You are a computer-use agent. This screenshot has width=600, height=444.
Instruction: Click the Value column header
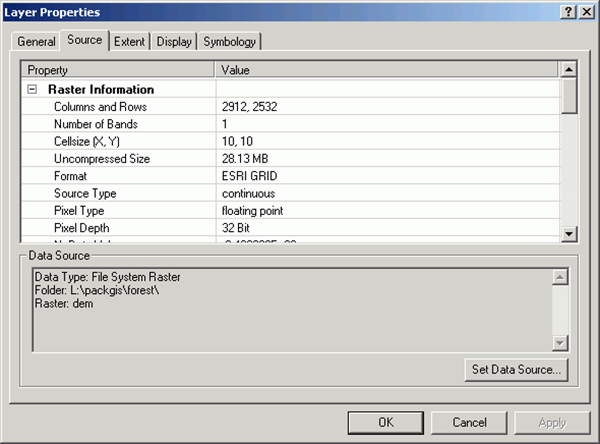pos(388,71)
